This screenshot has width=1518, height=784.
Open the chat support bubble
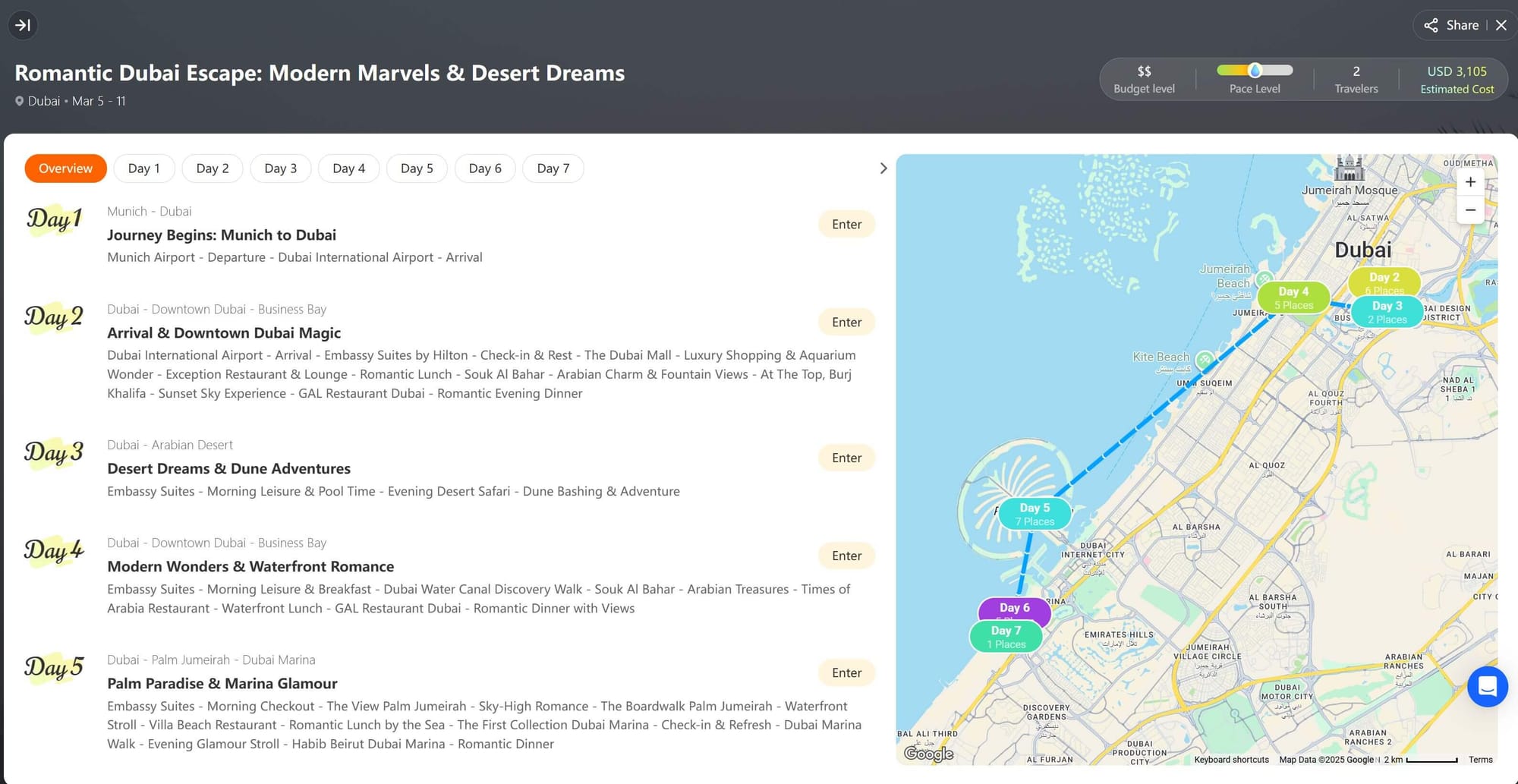point(1487,686)
